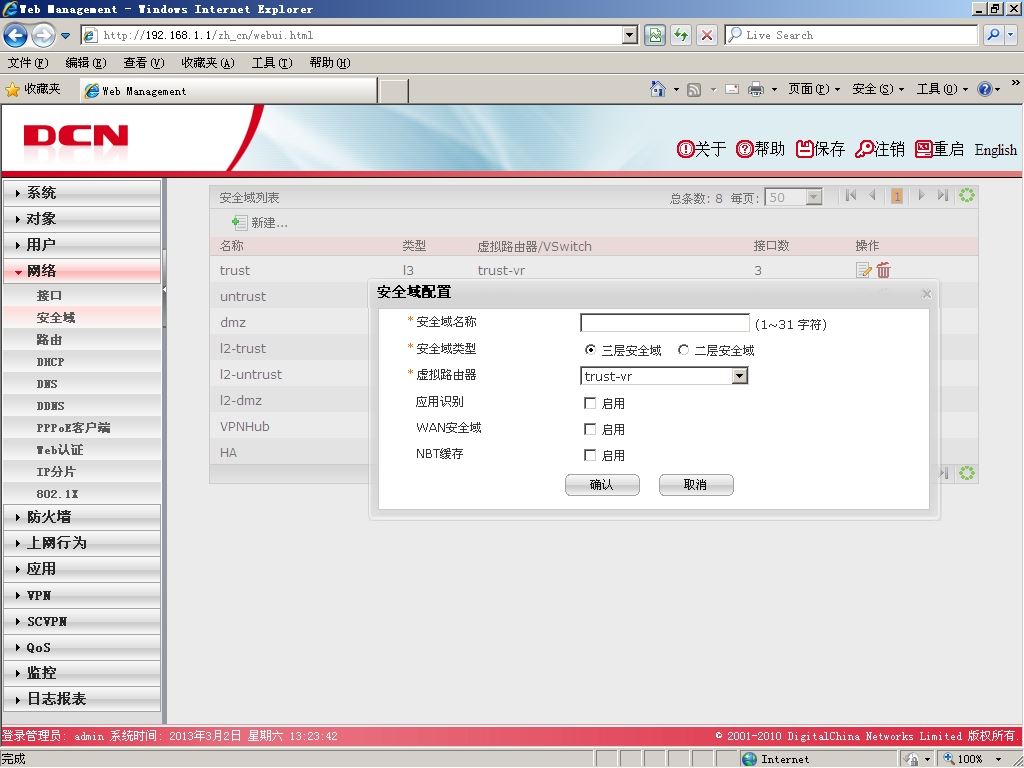The width and height of the screenshot is (1024, 768).
Task: Click the Compatibility View icon
Action: click(x=654, y=35)
